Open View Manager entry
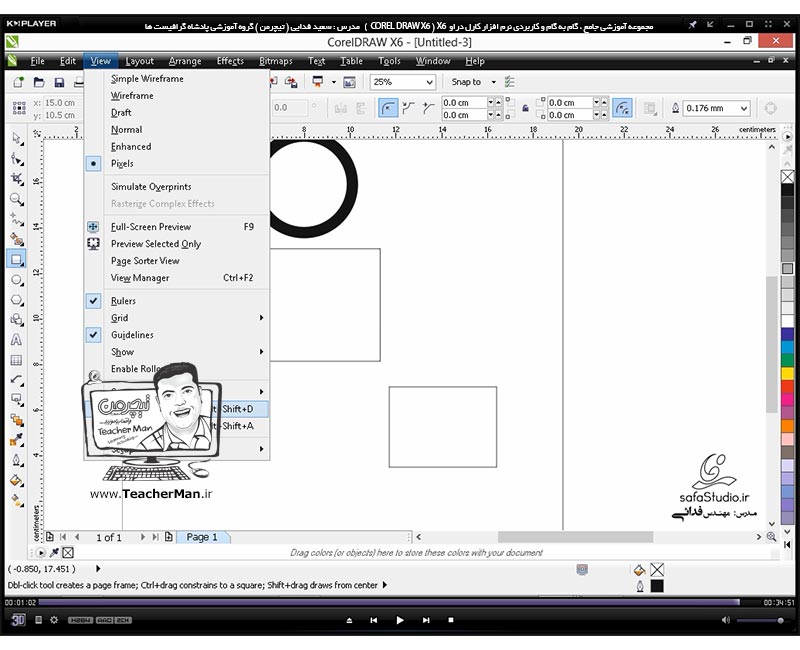 pyautogui.click(x=177, y=278)
